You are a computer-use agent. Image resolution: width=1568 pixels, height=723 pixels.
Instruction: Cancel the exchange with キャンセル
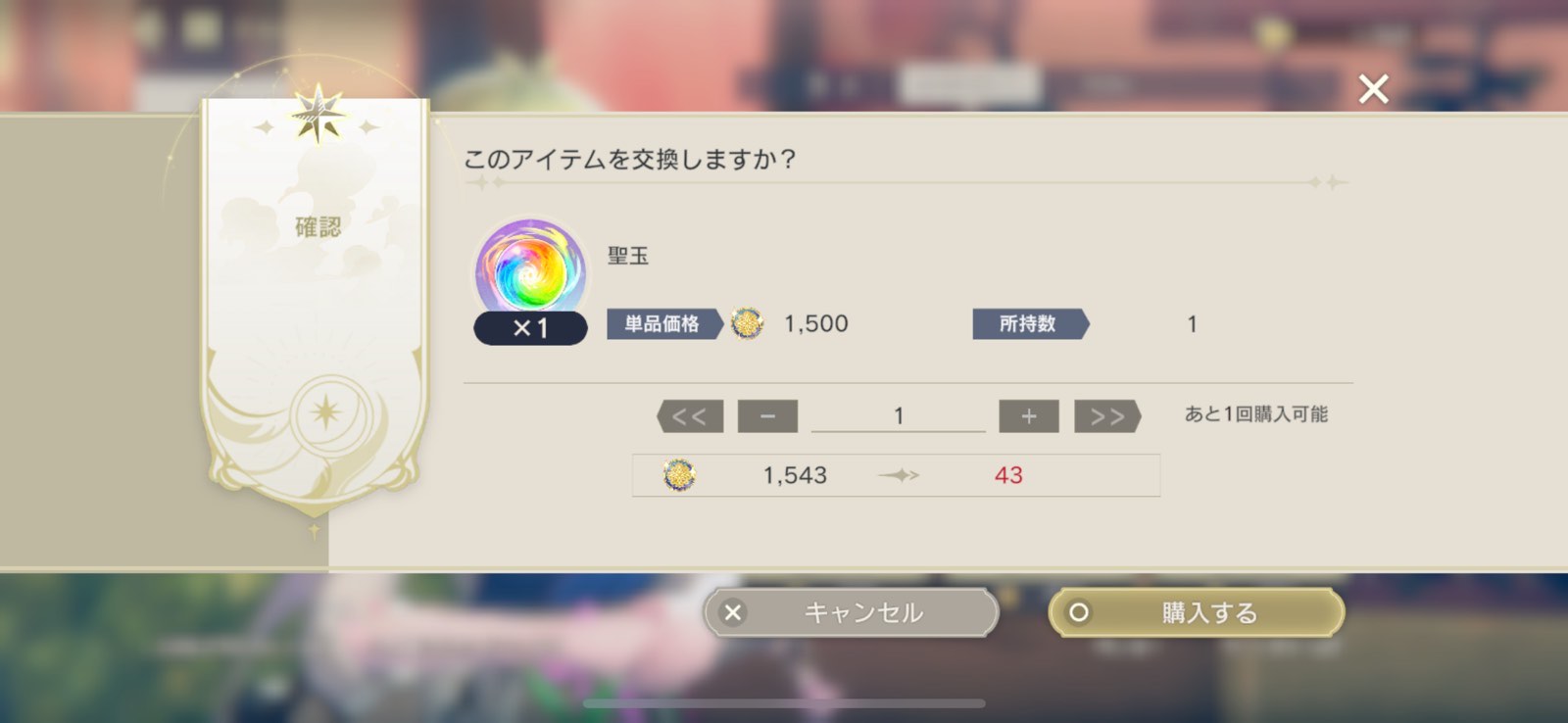(851, 612)
